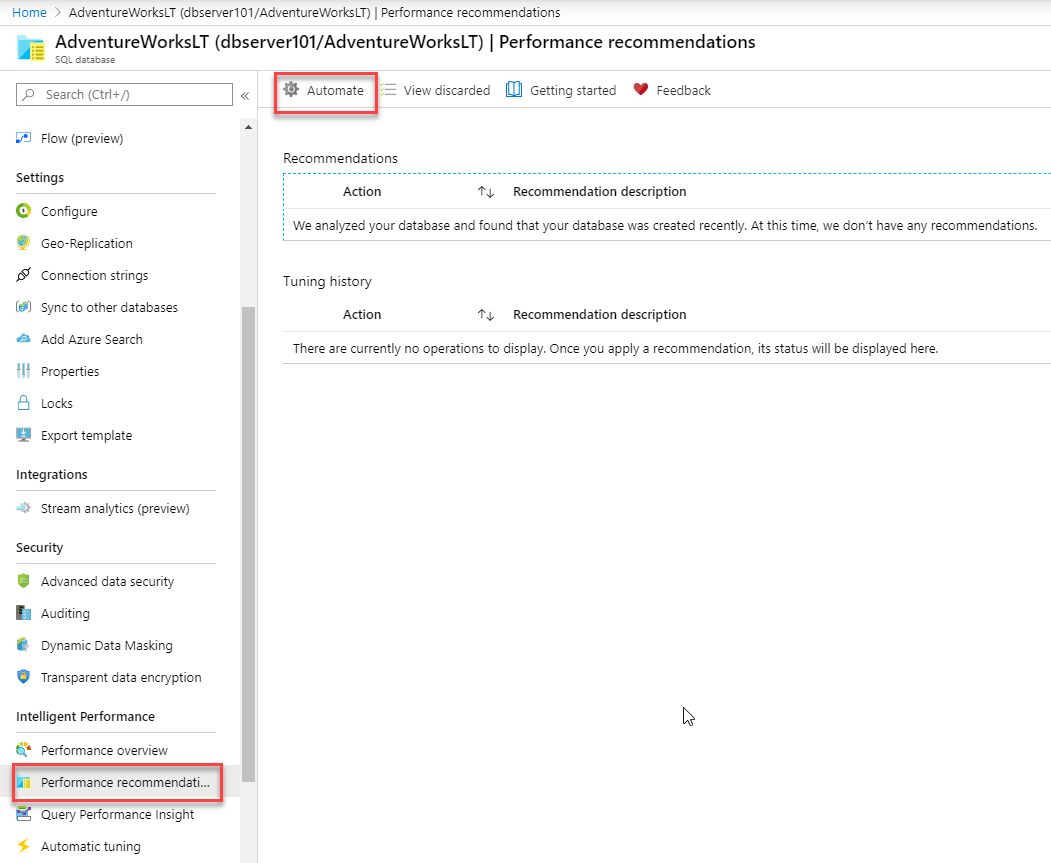
Task: Click the Performance overview icon
Action: (23, 750)
